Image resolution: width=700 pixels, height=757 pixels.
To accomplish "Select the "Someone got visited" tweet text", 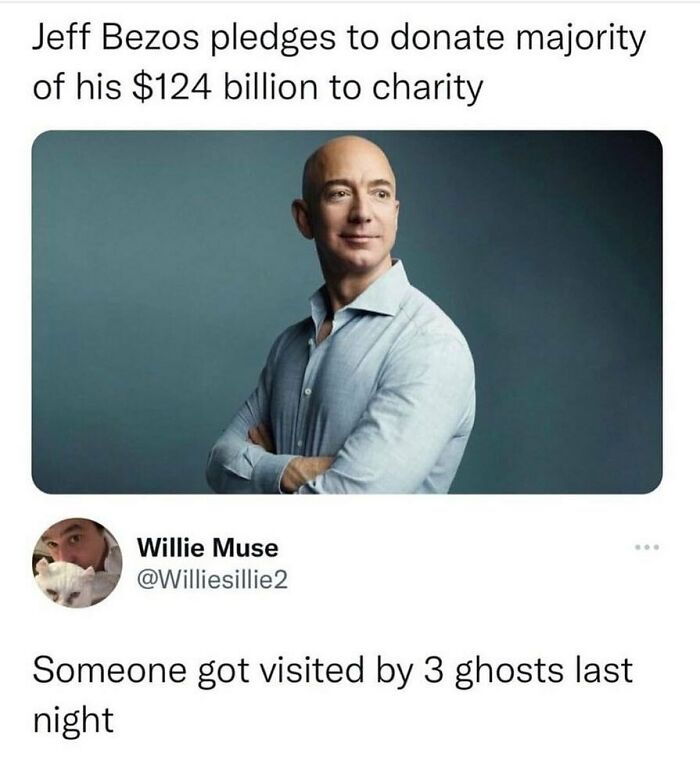I will (x=333, y=695).
